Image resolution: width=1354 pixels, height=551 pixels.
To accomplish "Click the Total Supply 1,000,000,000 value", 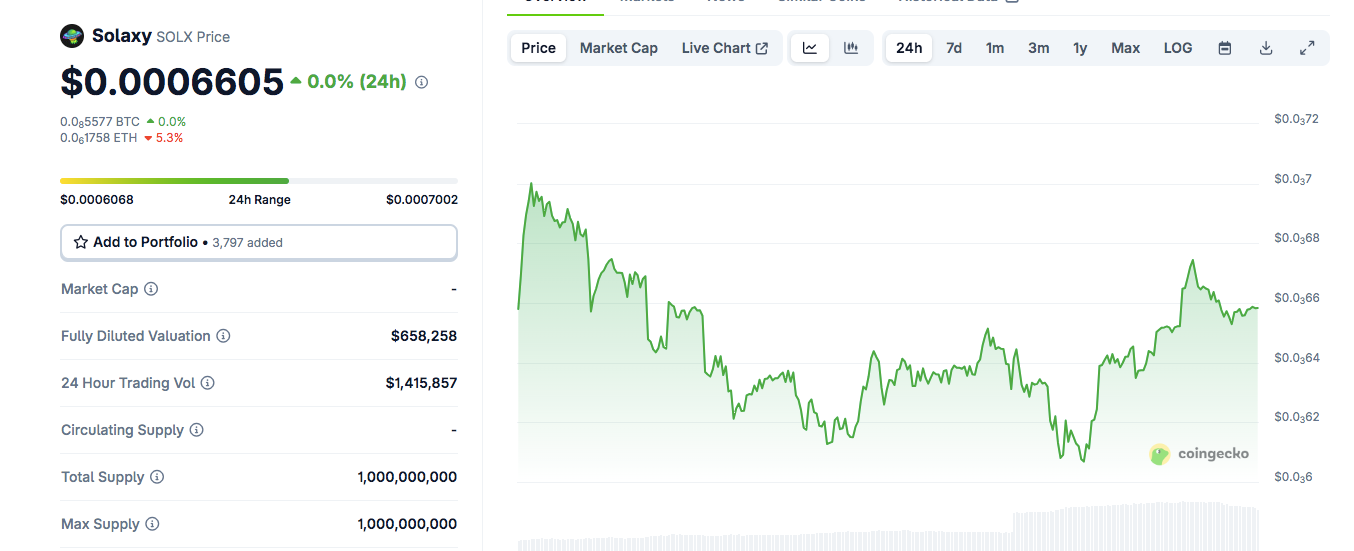I will (407, 477).
